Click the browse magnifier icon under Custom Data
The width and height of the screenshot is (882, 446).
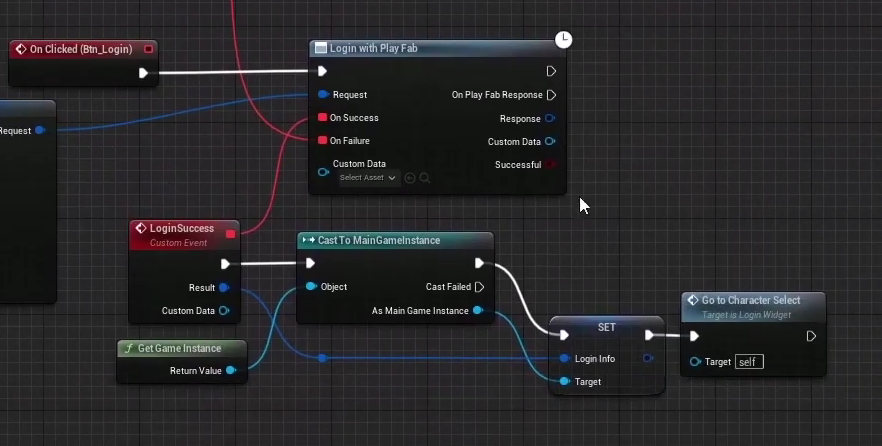click(425, 178)
